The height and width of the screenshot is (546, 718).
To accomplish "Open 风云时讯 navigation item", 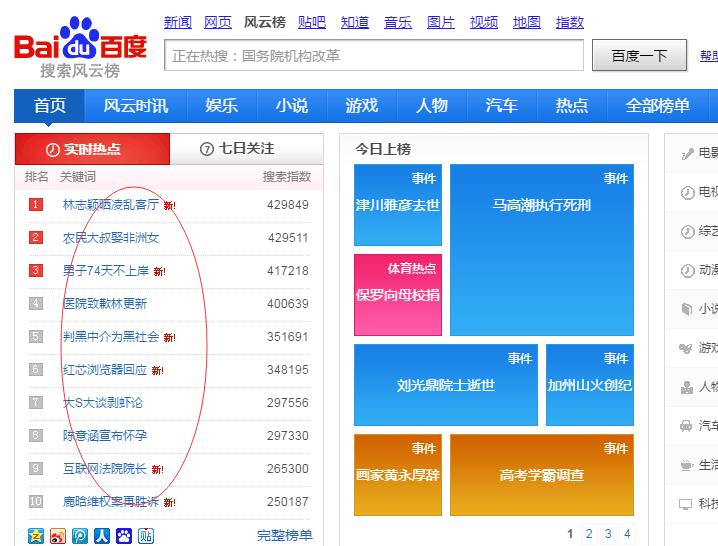I will (x=136, y=106).
